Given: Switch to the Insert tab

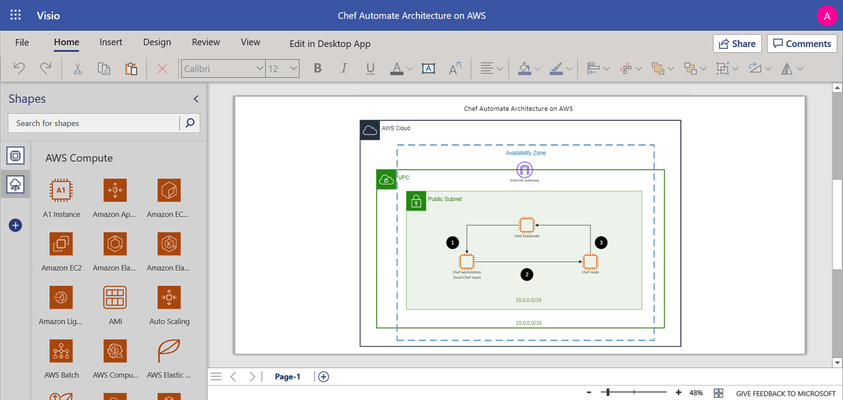Looking at the screenshot, I should pos(111,42).
